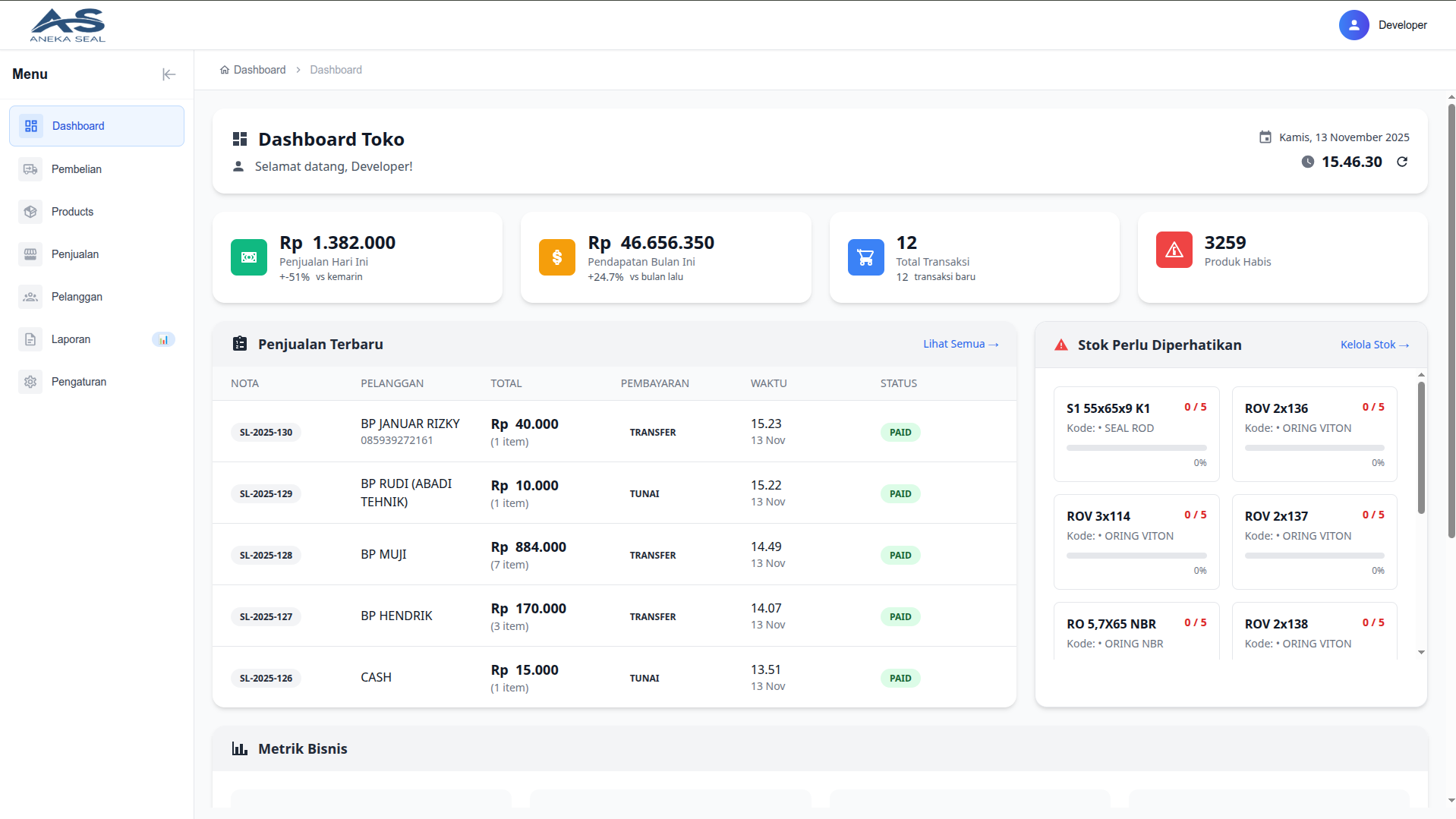Open Kelola Stok link
Image resolution: width=1456 pixels, height=819 pixels.
pos(1374,345)
